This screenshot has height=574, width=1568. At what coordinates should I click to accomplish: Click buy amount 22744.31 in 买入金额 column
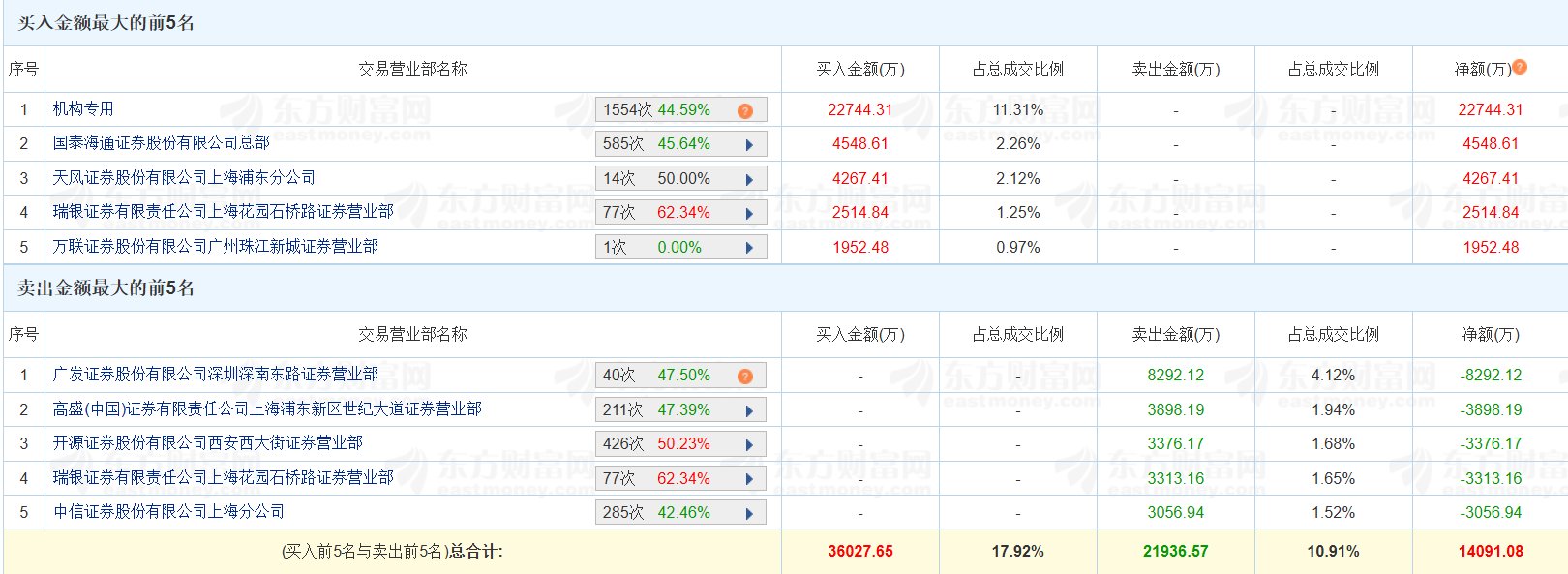[x=860, y=109]
